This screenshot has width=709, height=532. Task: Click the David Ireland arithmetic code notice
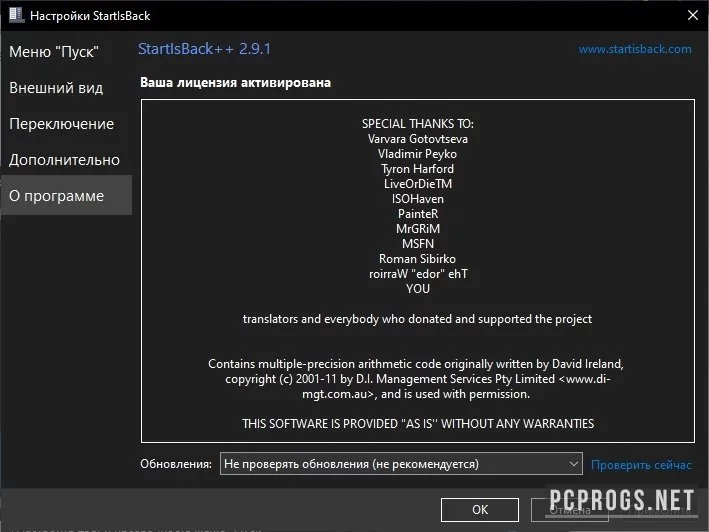[417, 379]
